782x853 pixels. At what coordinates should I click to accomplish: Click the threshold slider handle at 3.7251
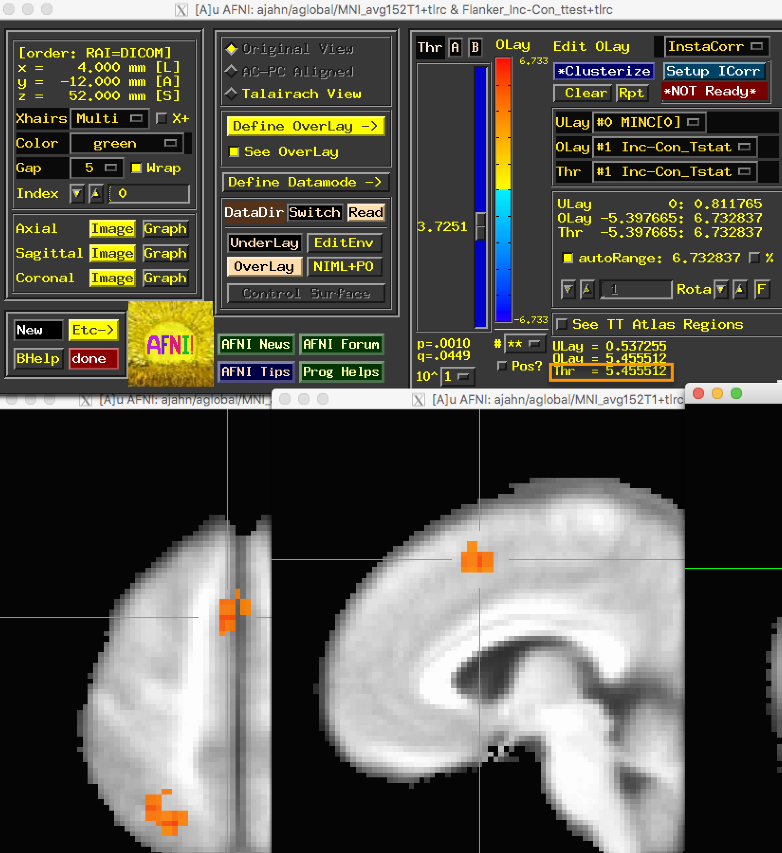click(481, 226)
